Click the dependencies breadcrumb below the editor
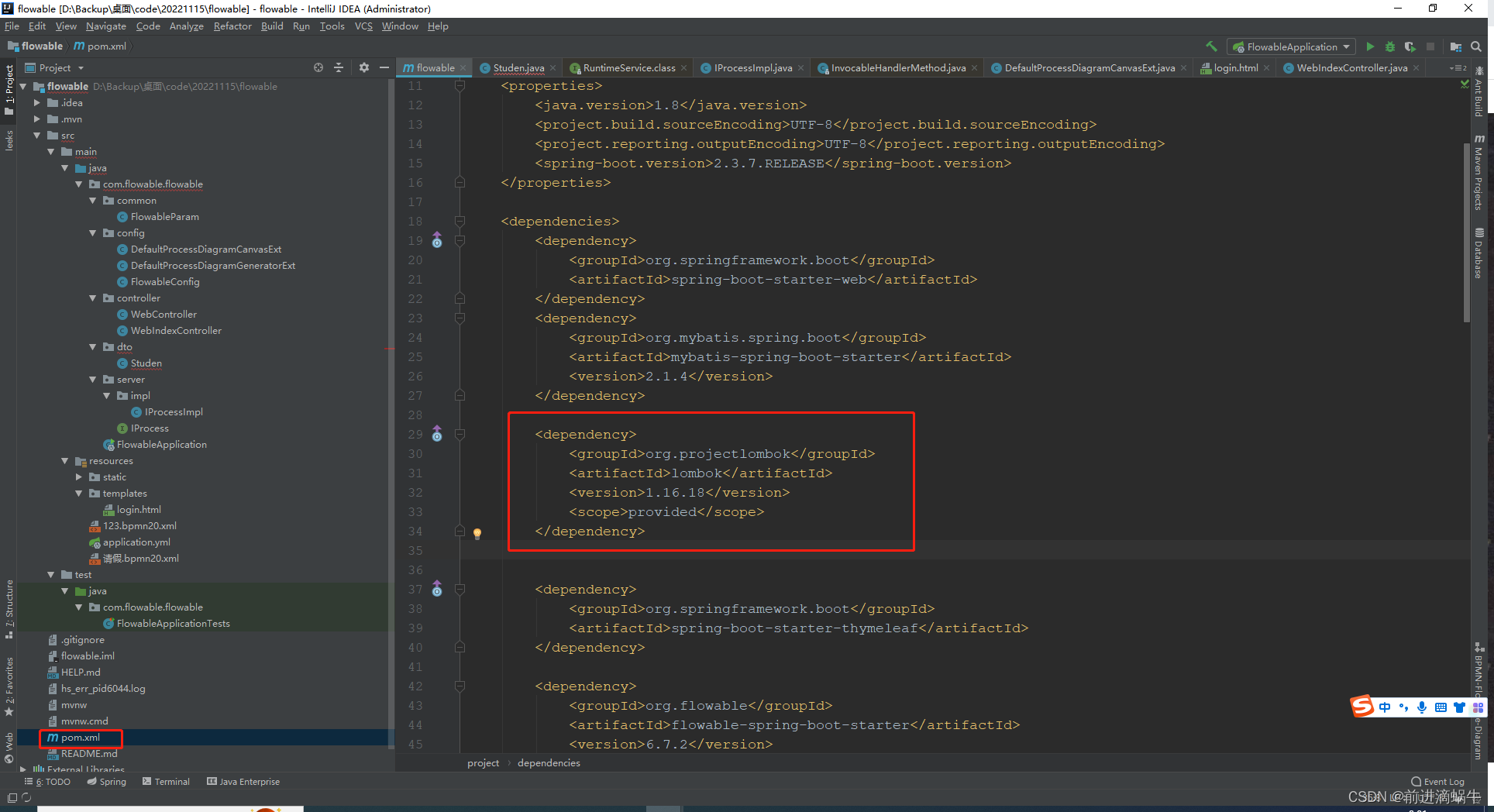1494x812 pixels. (548, 762)
